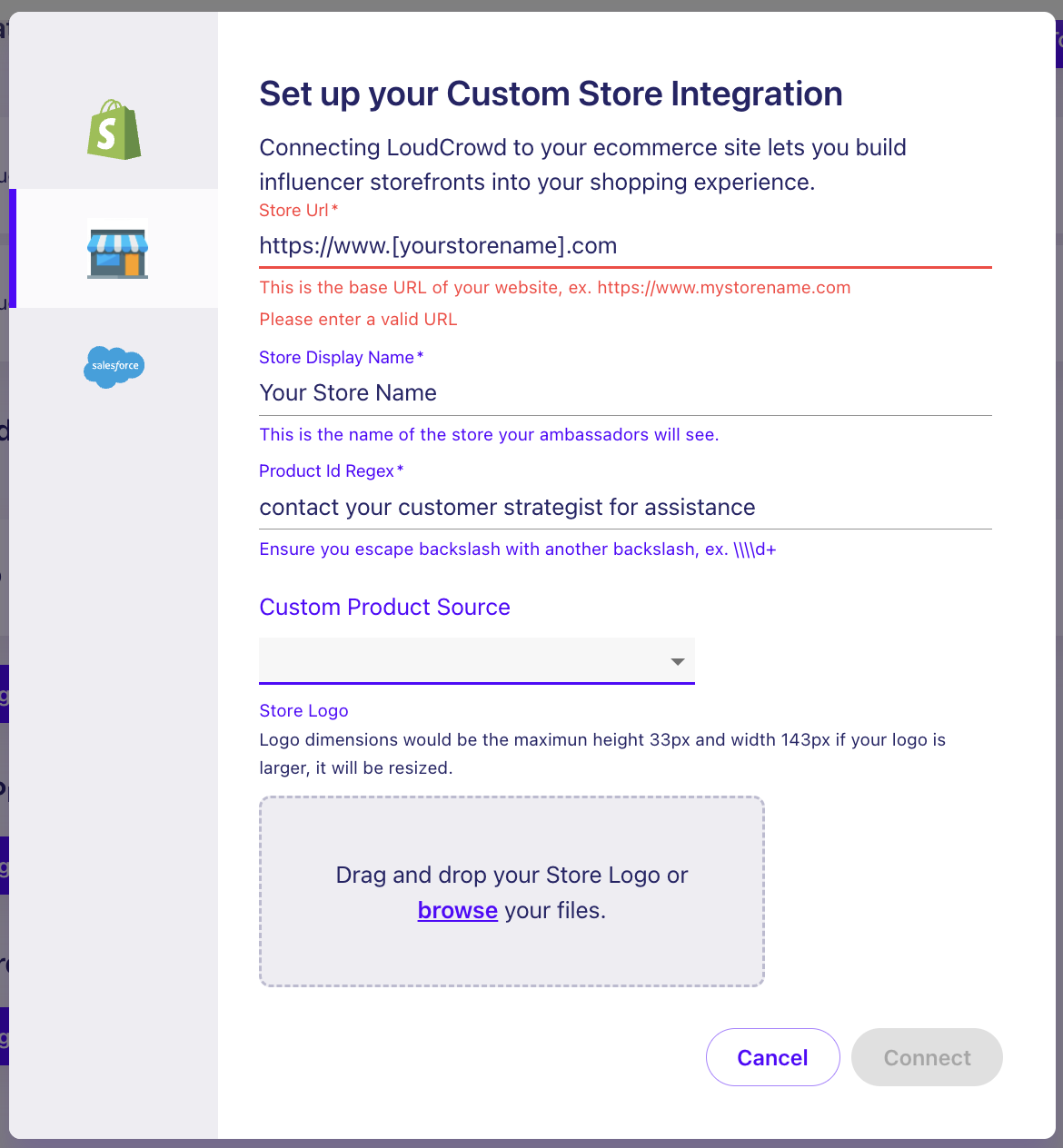Choose the Salesforce cloud icon

(114, 367)
